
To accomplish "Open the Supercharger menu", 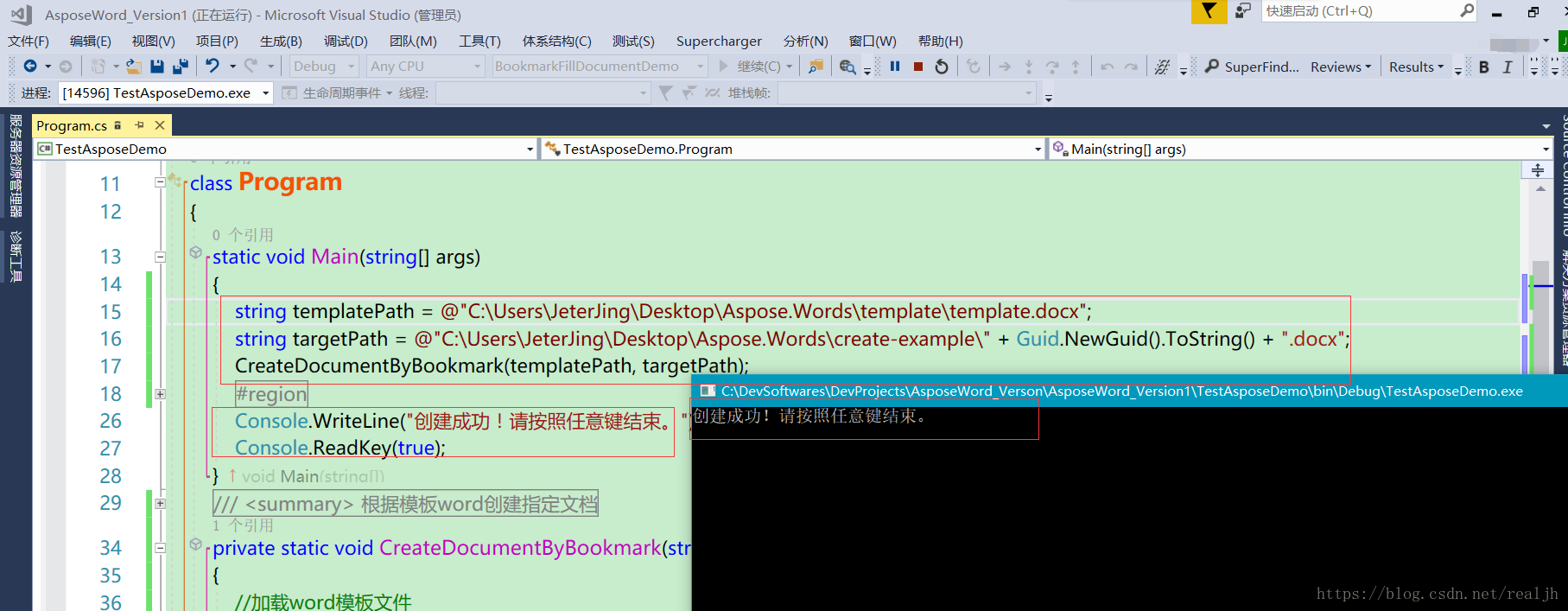I will coord(719,41).
